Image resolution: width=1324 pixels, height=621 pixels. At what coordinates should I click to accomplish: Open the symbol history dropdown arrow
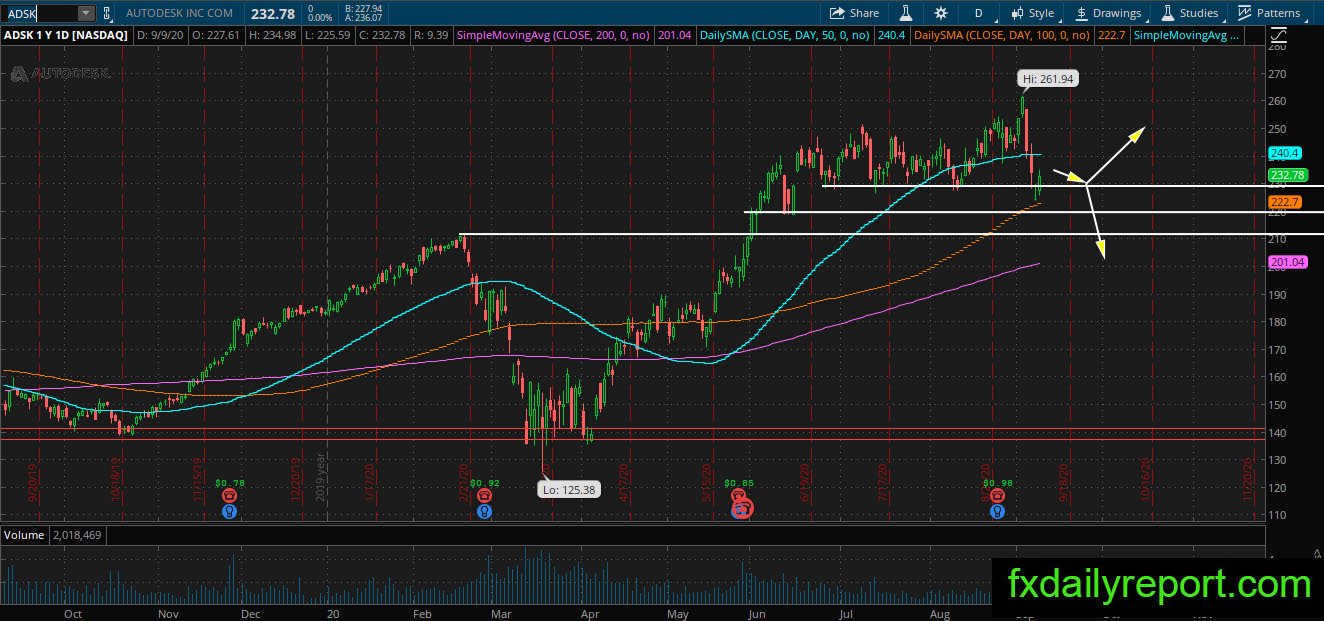click(86, 13)
